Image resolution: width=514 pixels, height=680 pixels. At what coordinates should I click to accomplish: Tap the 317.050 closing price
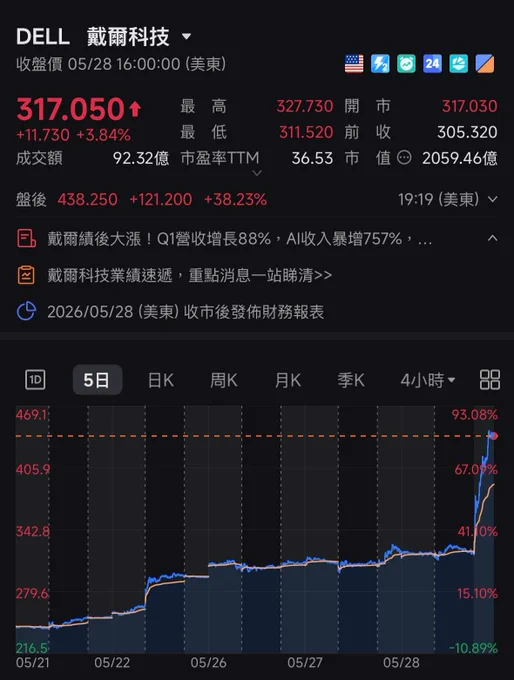(x=71, y=108)
